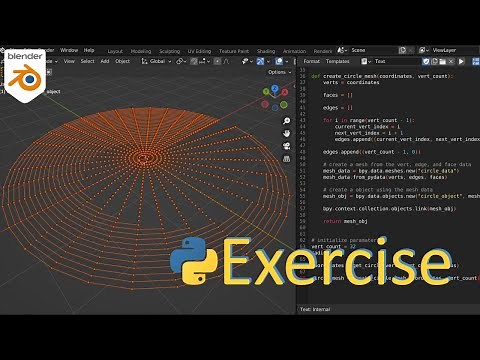The height and width of the screenshot is (360, 480).
Task: Run the script with the play button
Action: coord(461,61)
